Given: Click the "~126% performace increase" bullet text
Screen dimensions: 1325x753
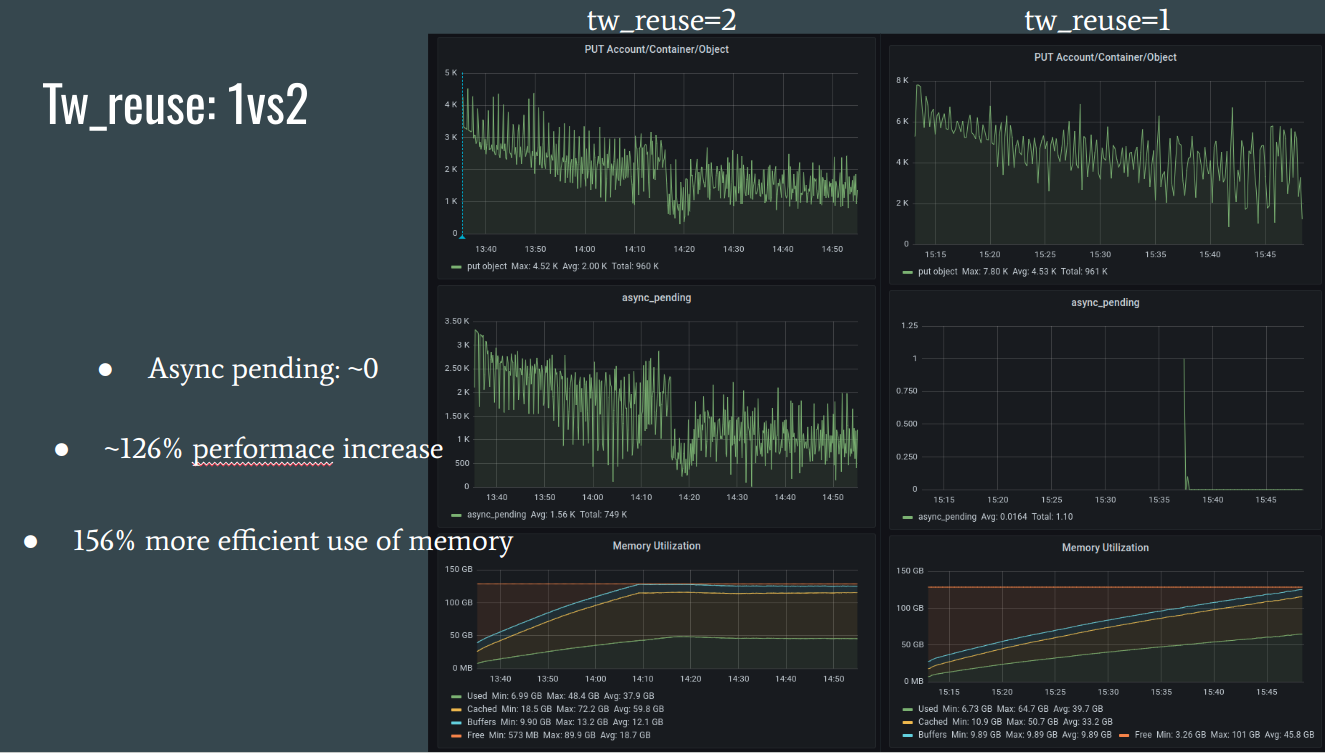Looking at the screenshot, I should tap(273, 449).
